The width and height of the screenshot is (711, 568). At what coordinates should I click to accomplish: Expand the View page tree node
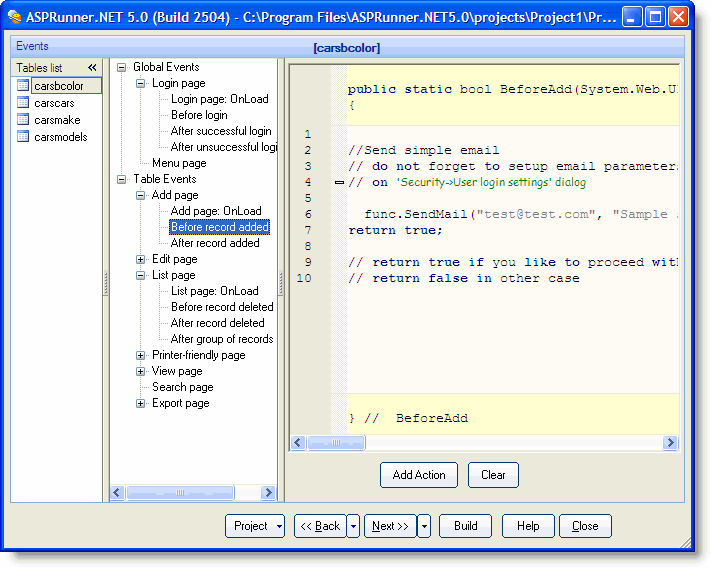click(140, 371)
